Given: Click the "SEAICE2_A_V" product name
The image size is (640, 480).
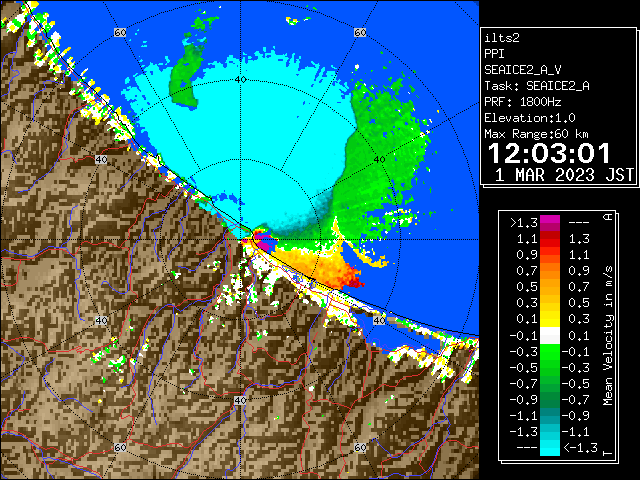Looking at the screenshot, I should [523, 70].
